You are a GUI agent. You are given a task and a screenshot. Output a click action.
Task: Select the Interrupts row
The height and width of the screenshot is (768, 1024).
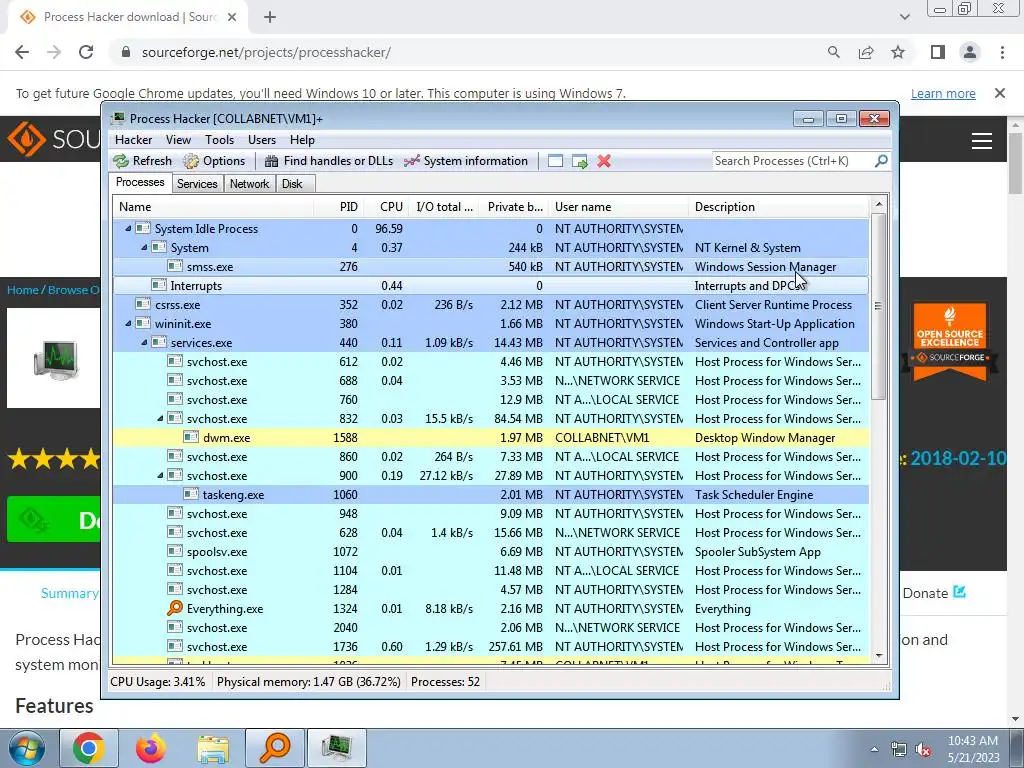click(x=490, y=285)
